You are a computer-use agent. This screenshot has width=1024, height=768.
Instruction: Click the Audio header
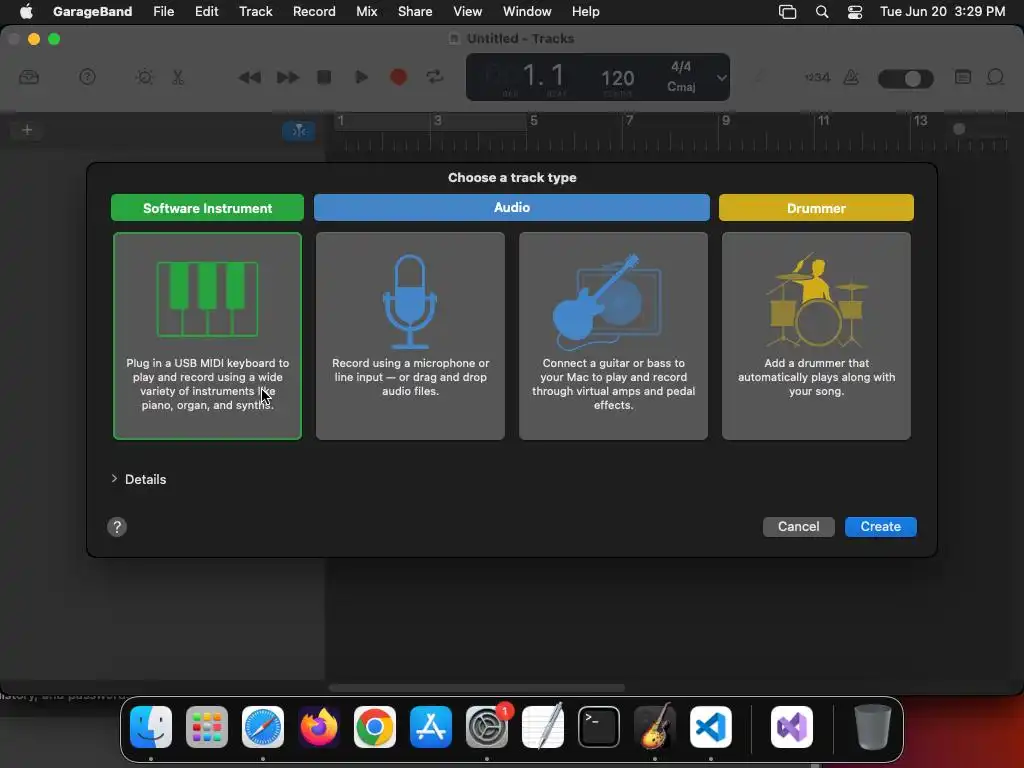pos(512,207)
